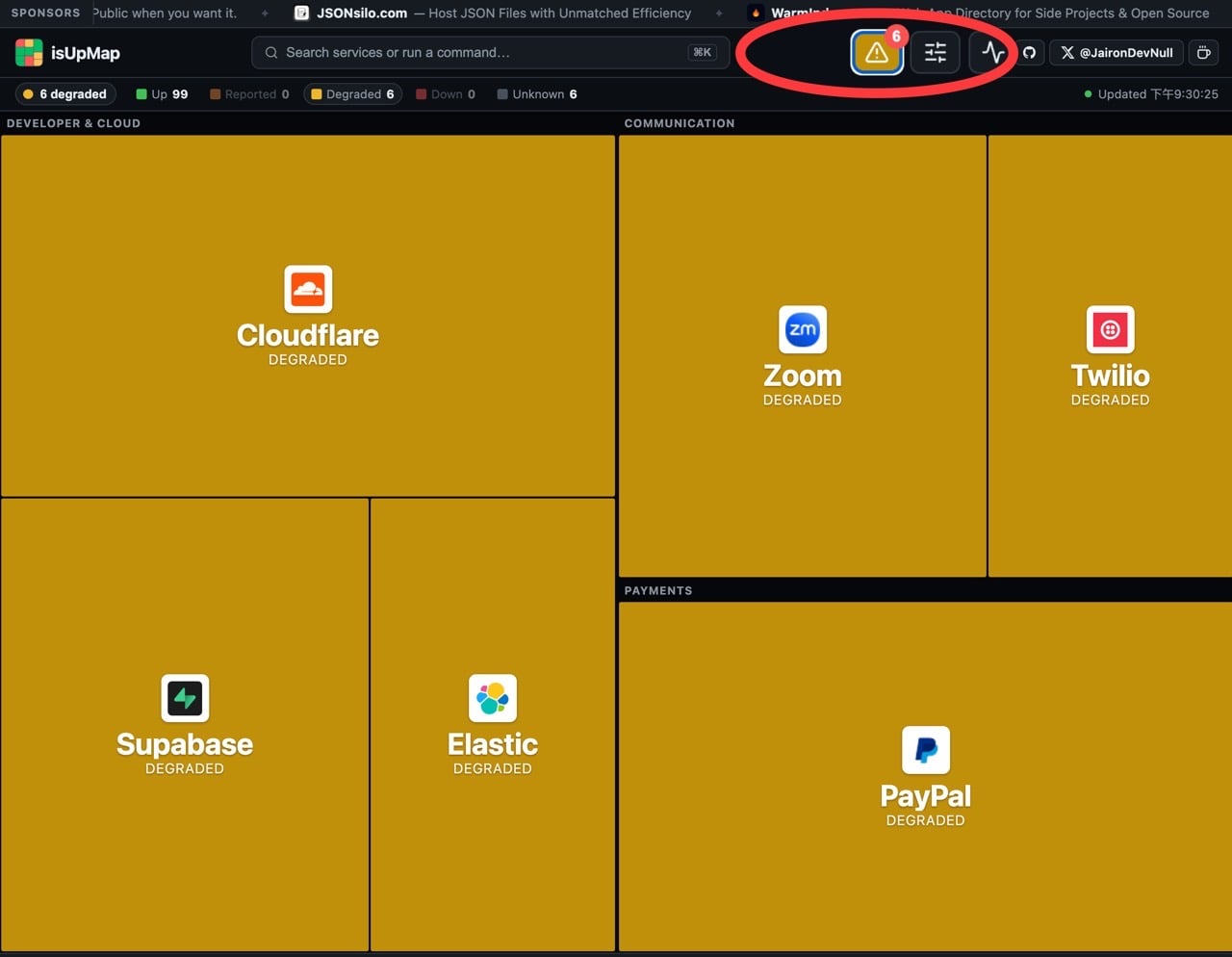Toggle the 'Reported 0' status filter
1232x957 pixels.
[249, 94]
